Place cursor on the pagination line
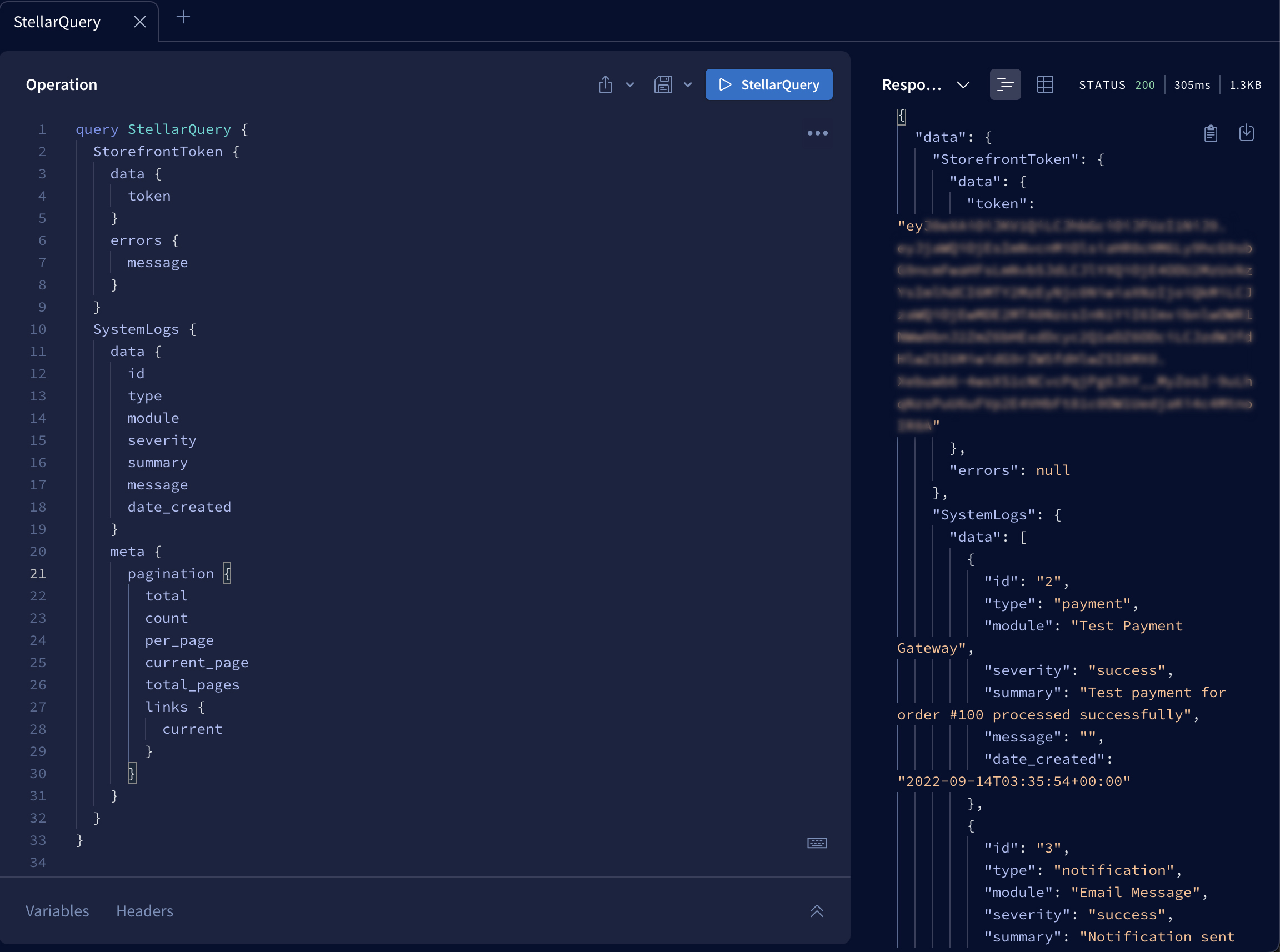 (x=170, y=574)
